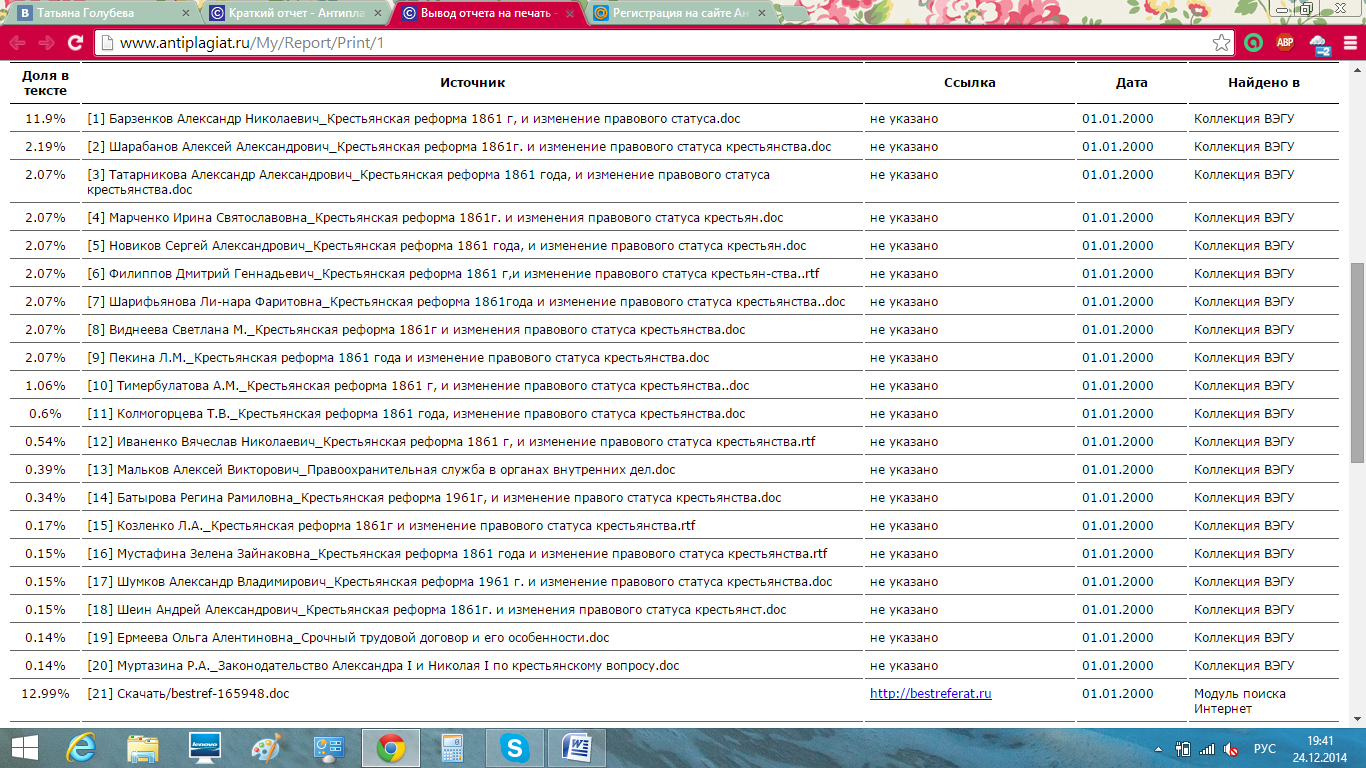
Task: Open File Explorer from the taskbar
Action: (142, 748)
